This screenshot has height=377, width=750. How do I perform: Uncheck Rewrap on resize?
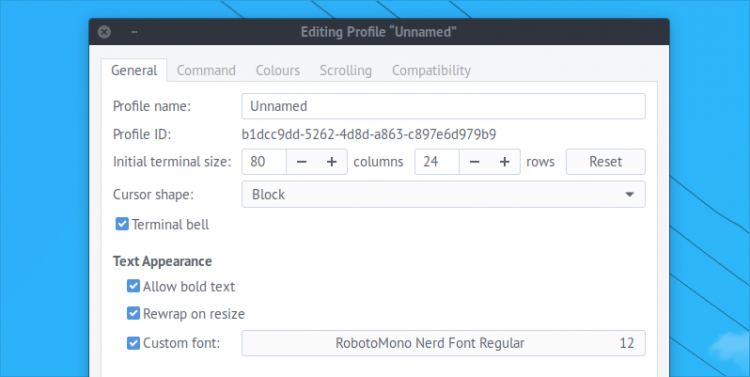tap(133, 313)
